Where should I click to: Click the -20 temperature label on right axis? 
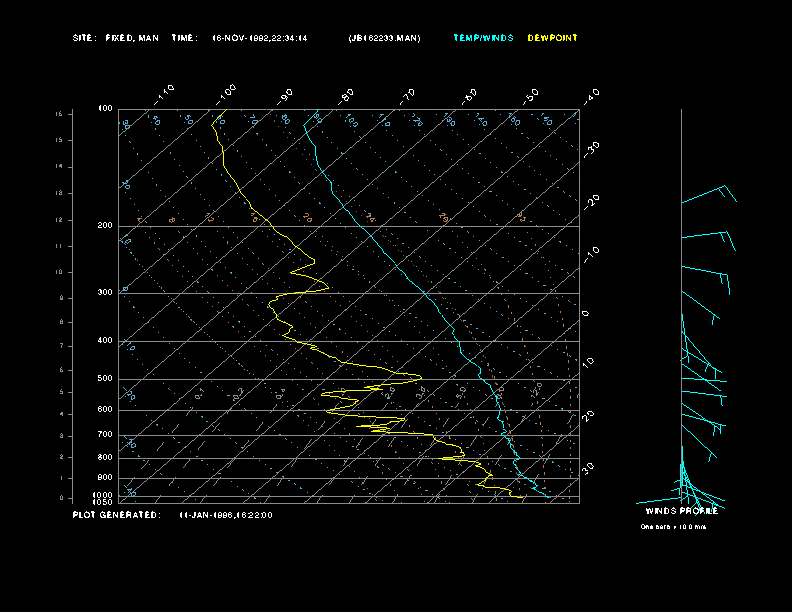(x=592, y=201)
